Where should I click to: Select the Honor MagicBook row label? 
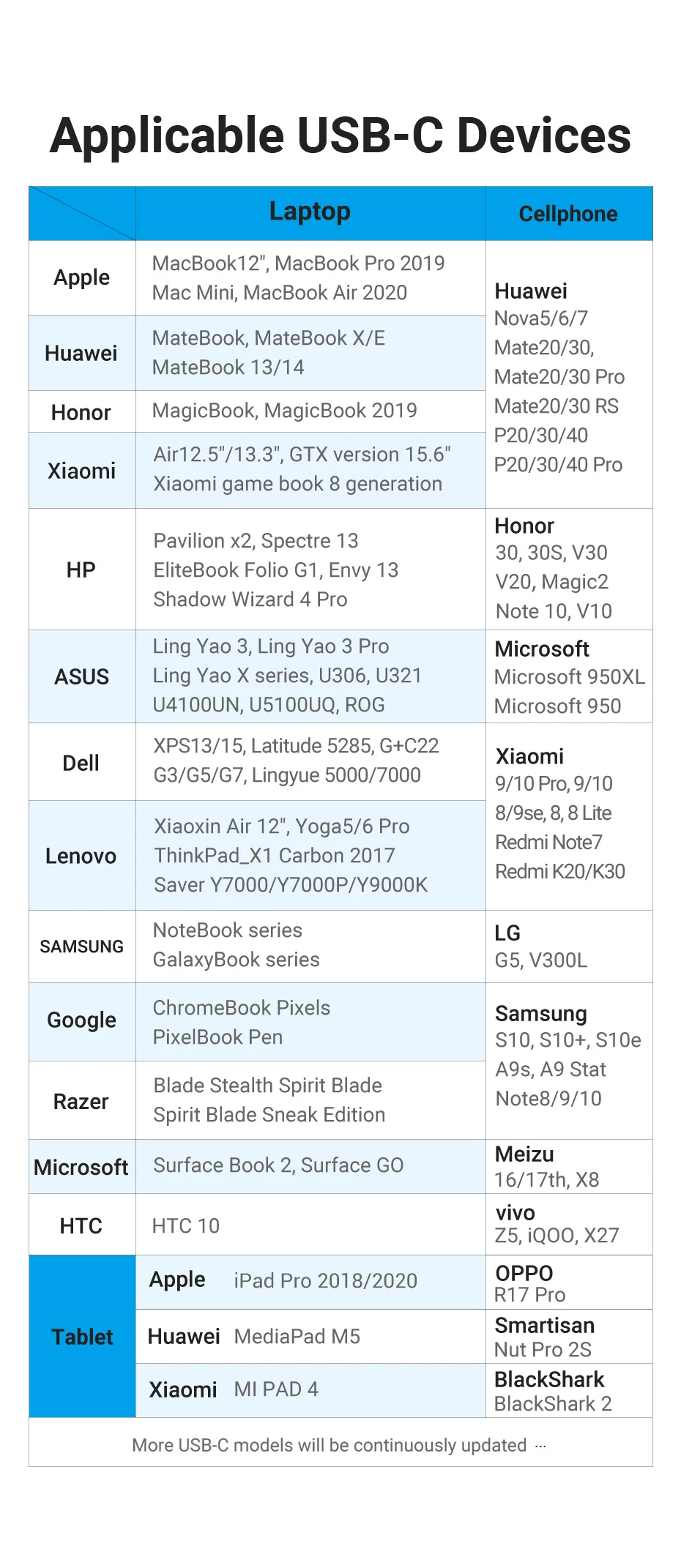[x=81, y=413]
